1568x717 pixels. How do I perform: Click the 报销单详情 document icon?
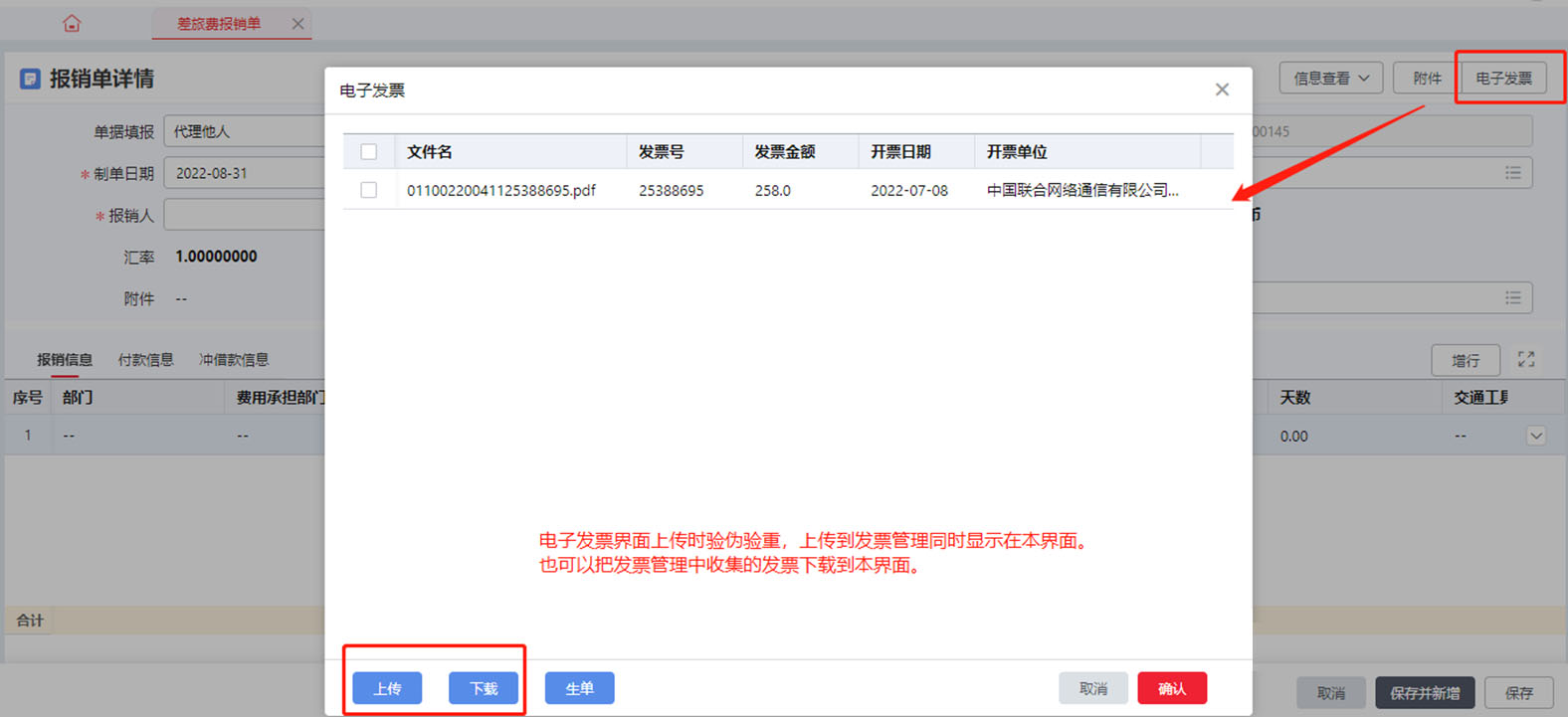click(x=31, y=79)
